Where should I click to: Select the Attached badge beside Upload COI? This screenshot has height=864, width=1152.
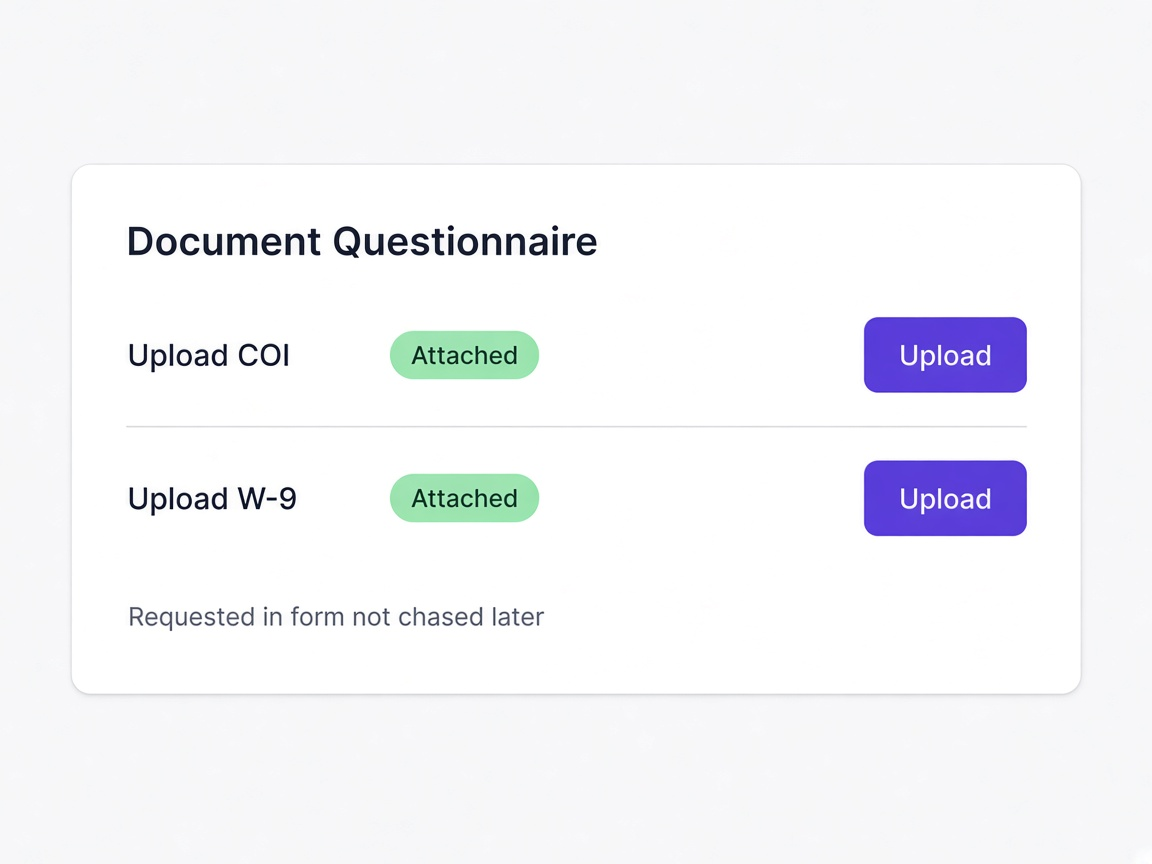coord(464,355)
